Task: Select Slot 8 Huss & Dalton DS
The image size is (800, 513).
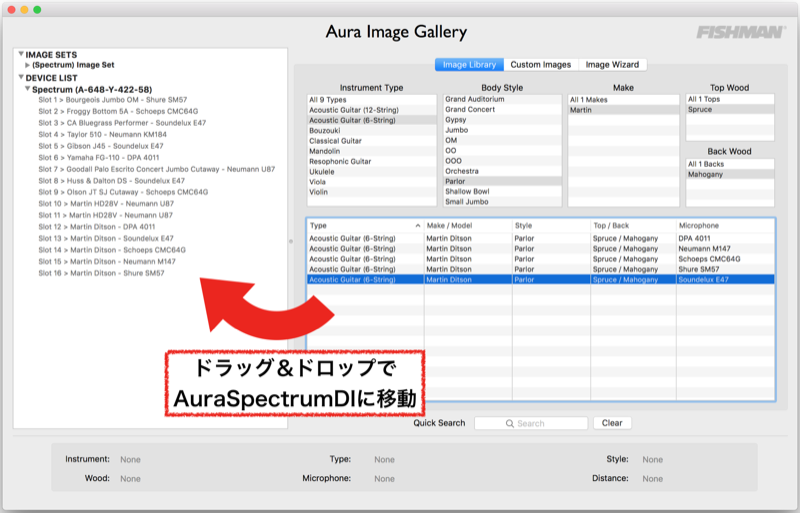Action: coord(111,181)
